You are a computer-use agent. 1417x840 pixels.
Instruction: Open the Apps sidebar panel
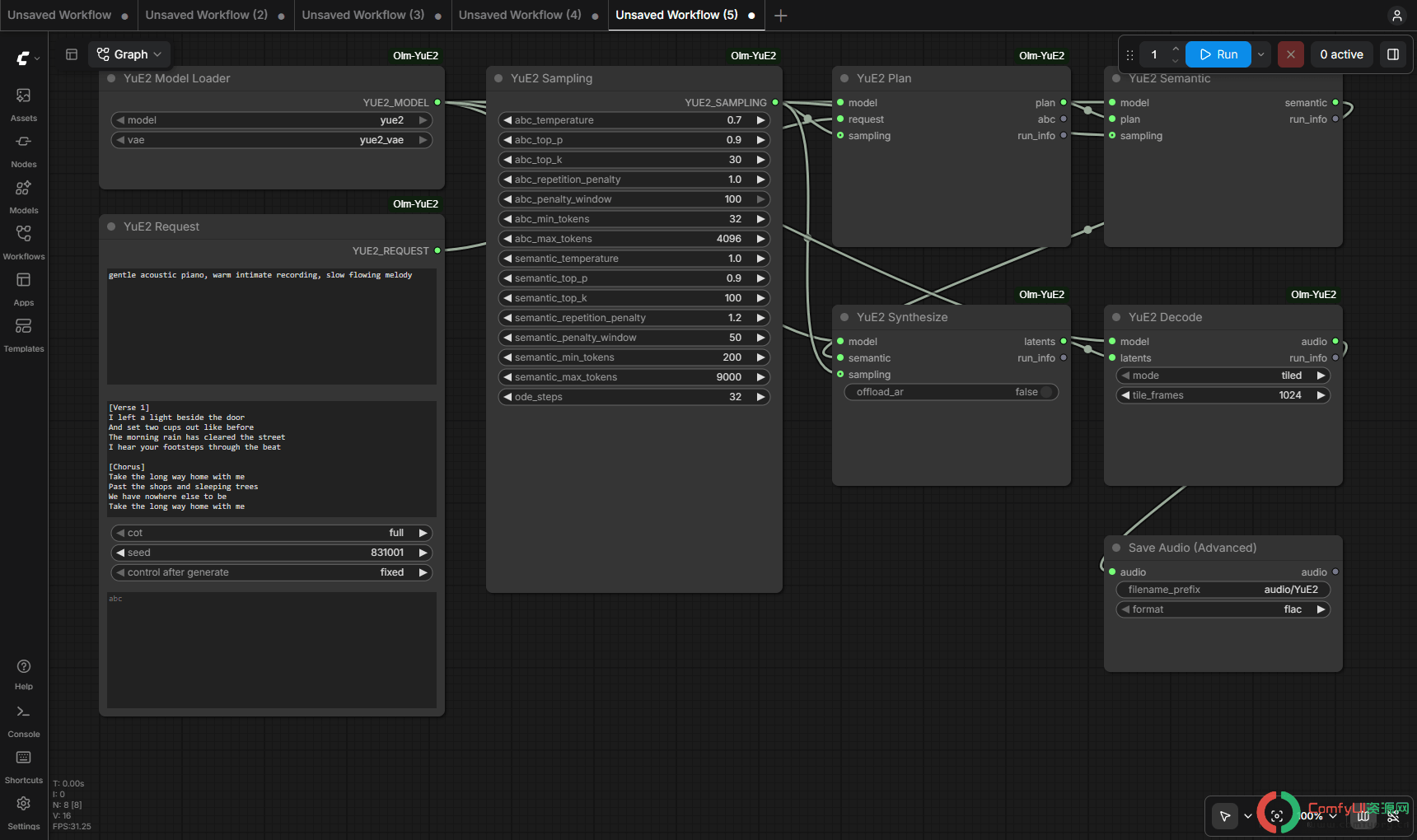coord(24,289)
